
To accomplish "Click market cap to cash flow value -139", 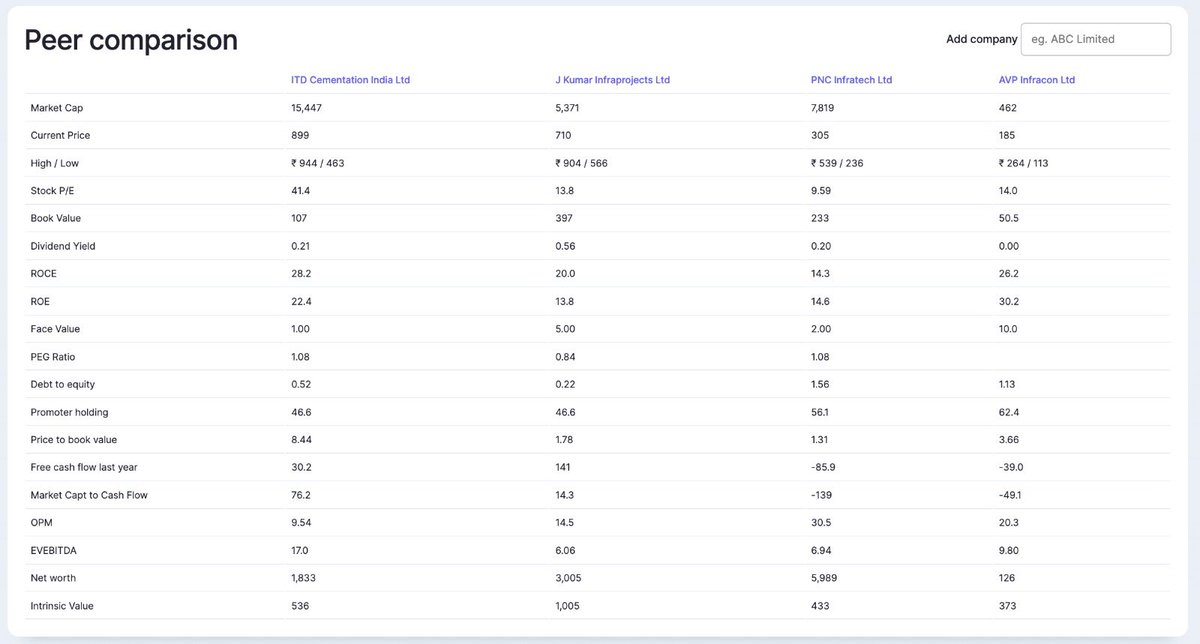I will 822,495.
